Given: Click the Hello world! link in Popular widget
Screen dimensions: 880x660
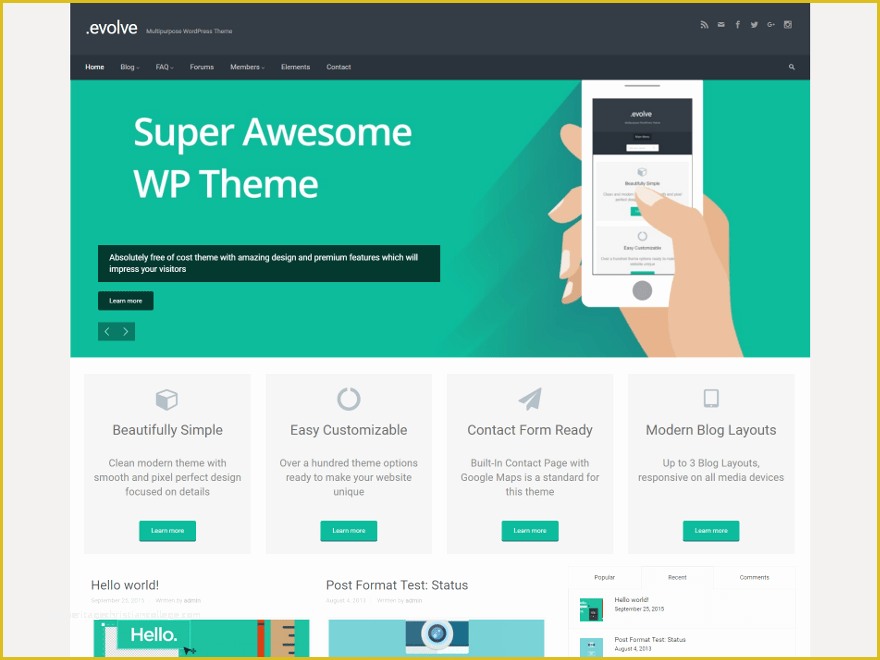Looking at the screenshot, I should (631, 600).
